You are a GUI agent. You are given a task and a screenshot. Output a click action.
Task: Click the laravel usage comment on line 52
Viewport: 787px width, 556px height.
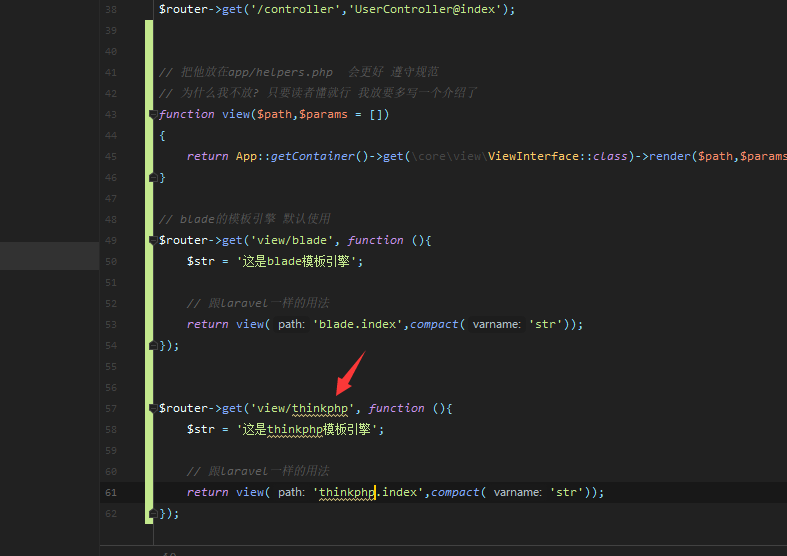click(258, 304)
